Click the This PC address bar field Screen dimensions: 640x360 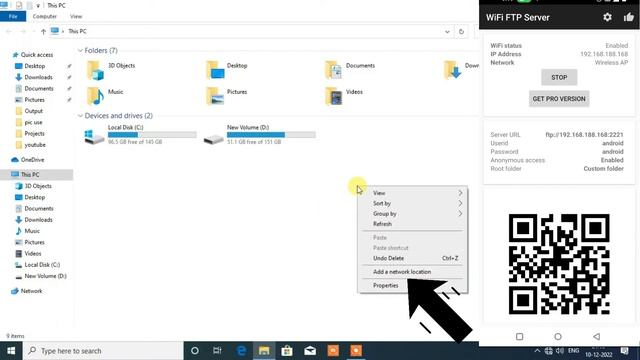pos(251,31)
